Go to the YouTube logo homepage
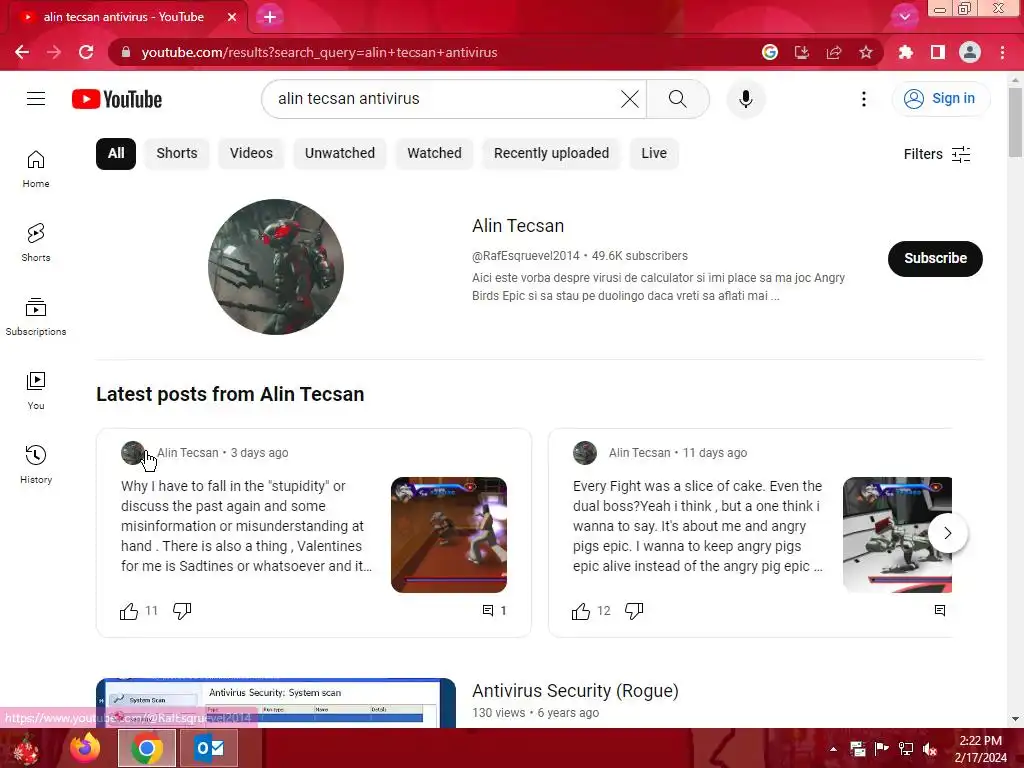 point(117,99)
